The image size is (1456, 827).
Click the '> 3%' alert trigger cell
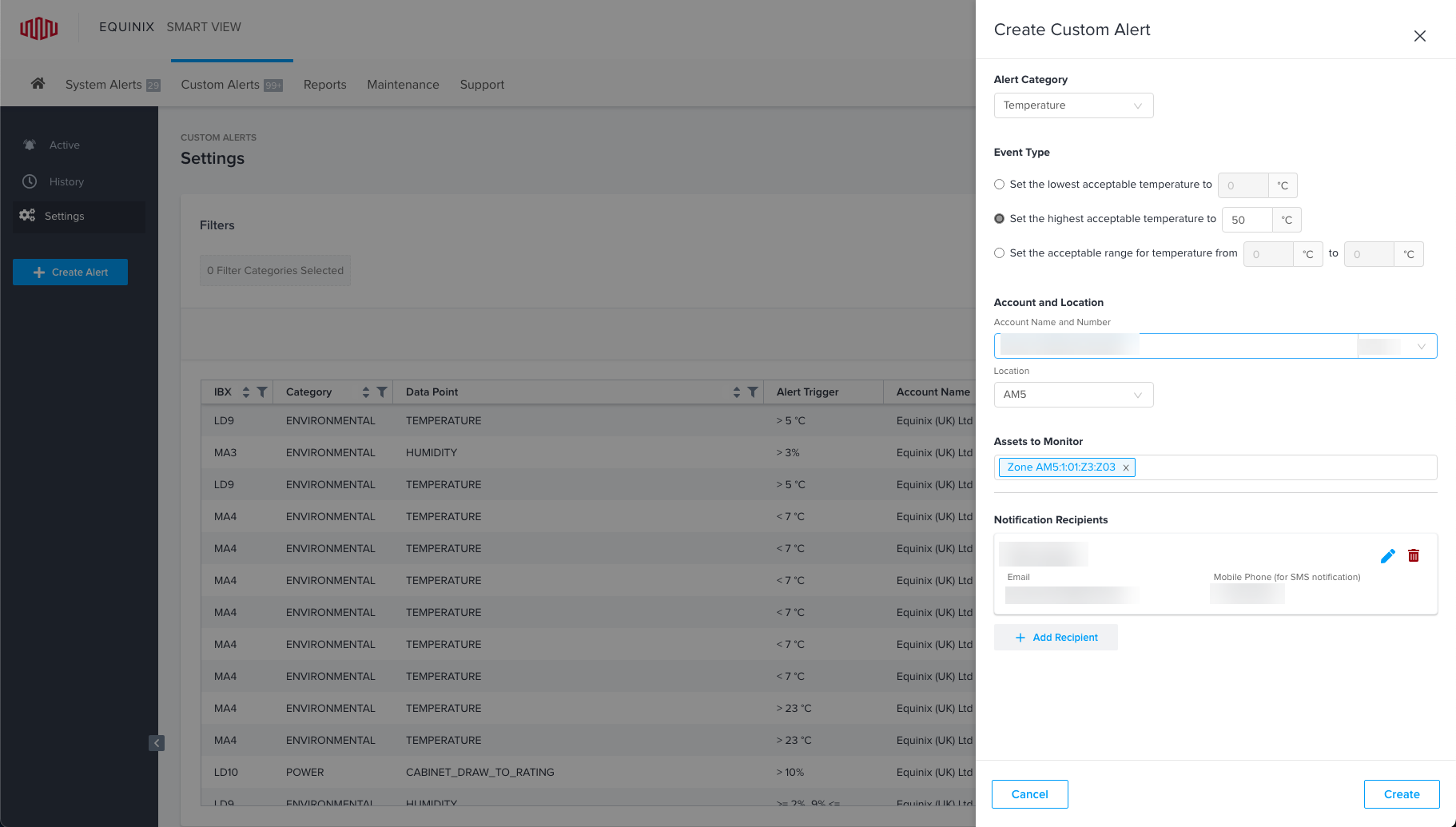788,453
